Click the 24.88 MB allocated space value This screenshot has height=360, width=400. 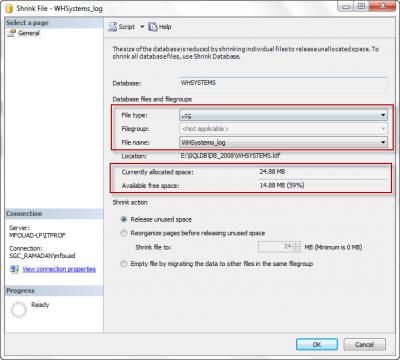272,172
